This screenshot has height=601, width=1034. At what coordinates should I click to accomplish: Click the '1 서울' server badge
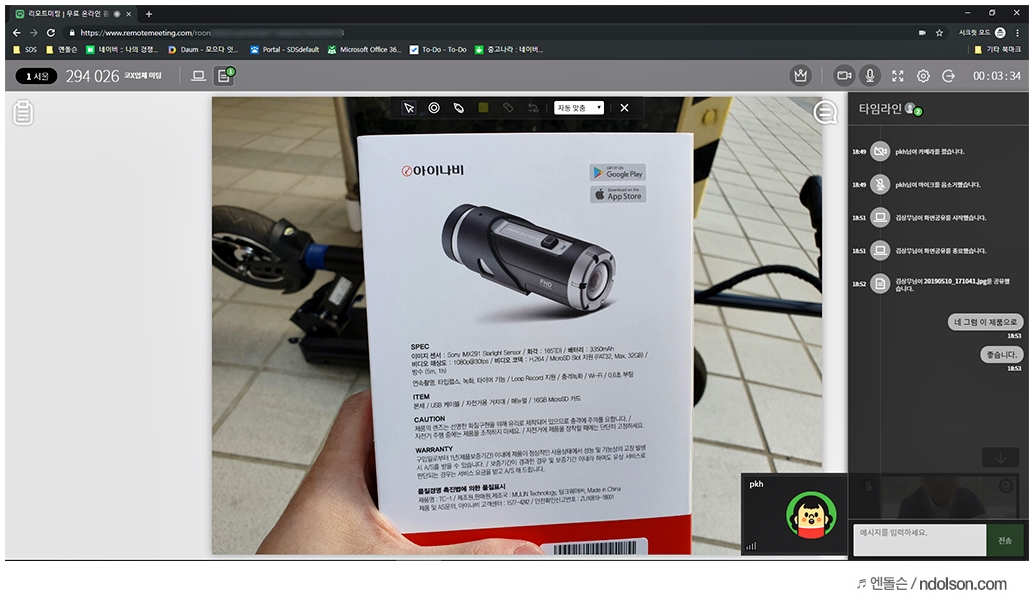[x=37, y=77]
